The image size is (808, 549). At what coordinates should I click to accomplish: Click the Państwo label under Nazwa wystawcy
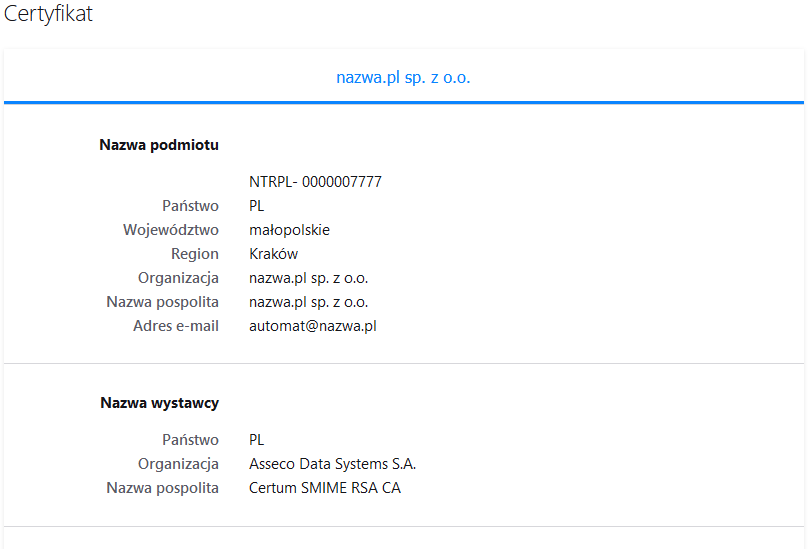190,440
